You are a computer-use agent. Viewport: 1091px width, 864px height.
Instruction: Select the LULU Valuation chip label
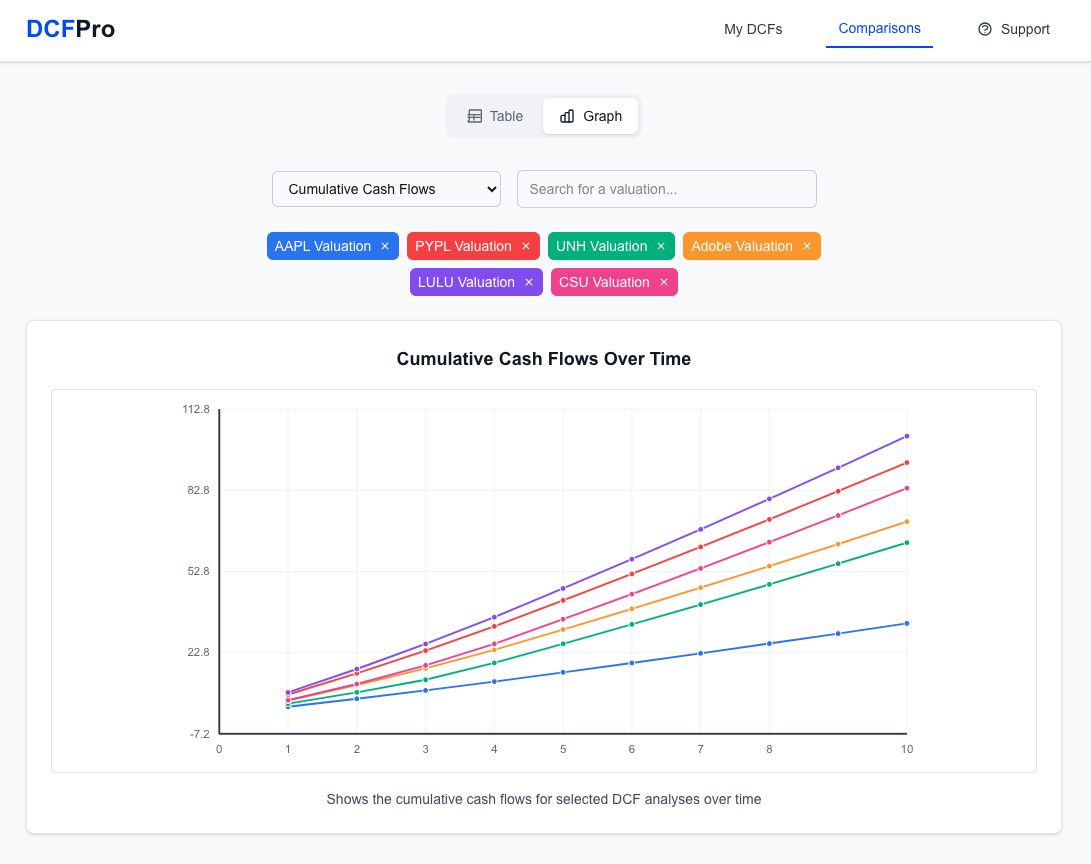pos(466,282)
